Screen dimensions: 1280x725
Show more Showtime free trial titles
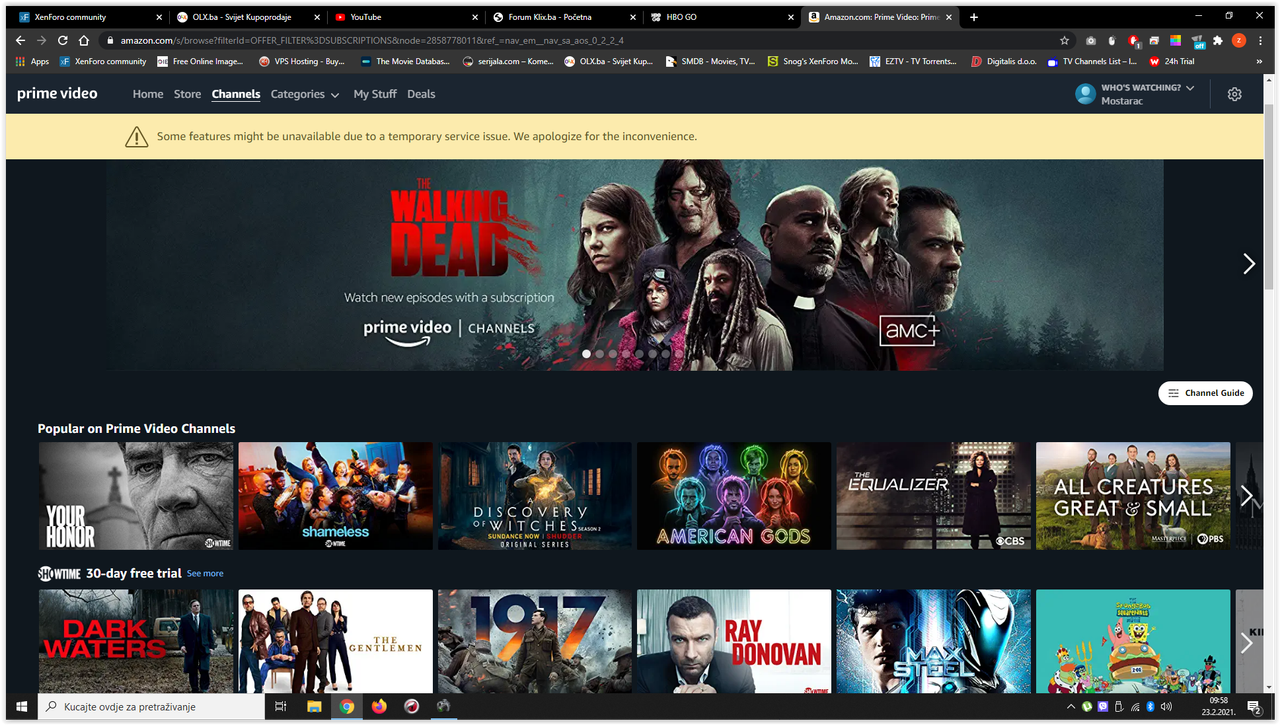click(x=1246, y=643)
